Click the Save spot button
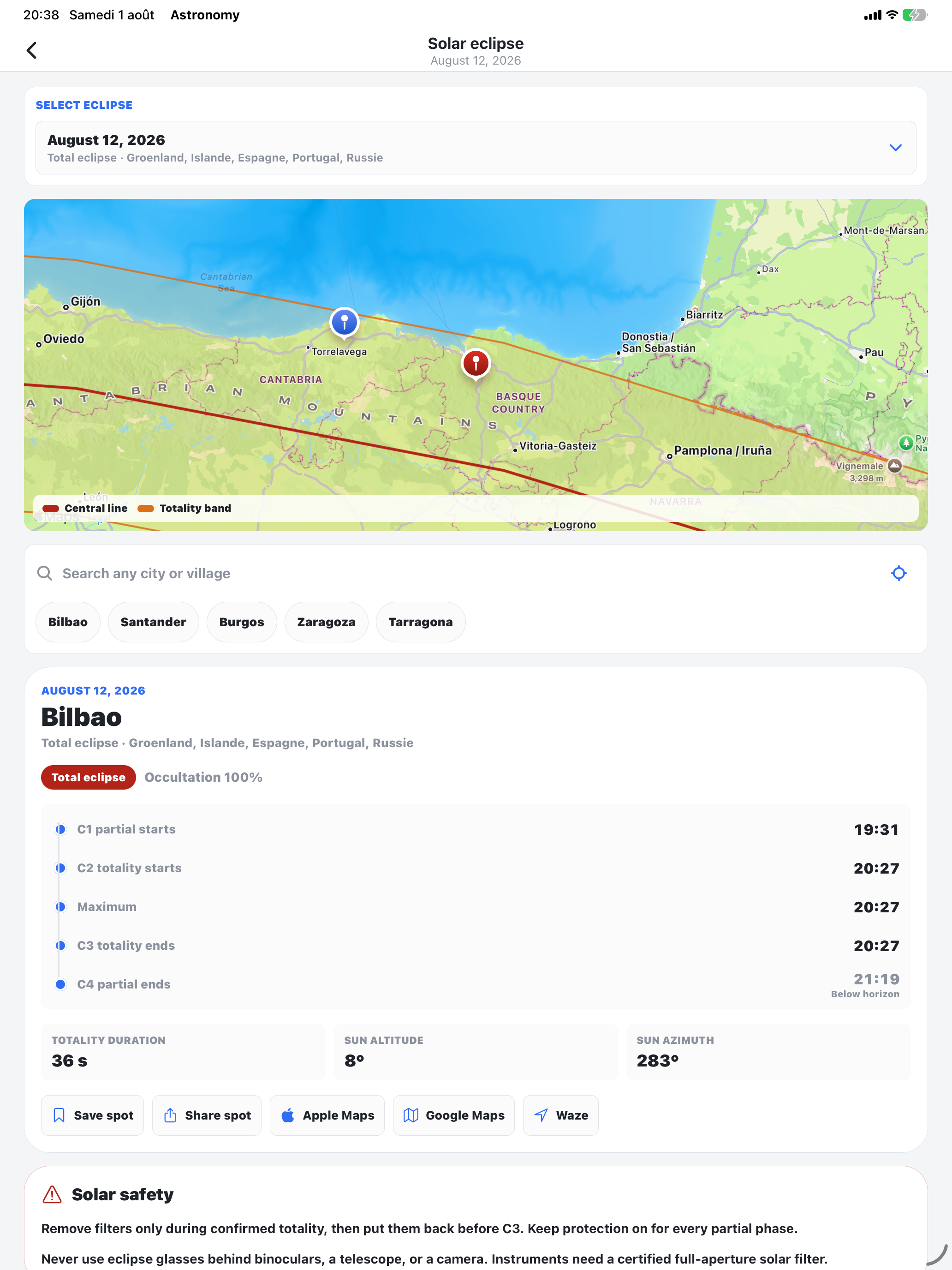Image resolution: width=952 pixels, height=1270 pixels. [x=92, y=1115]
